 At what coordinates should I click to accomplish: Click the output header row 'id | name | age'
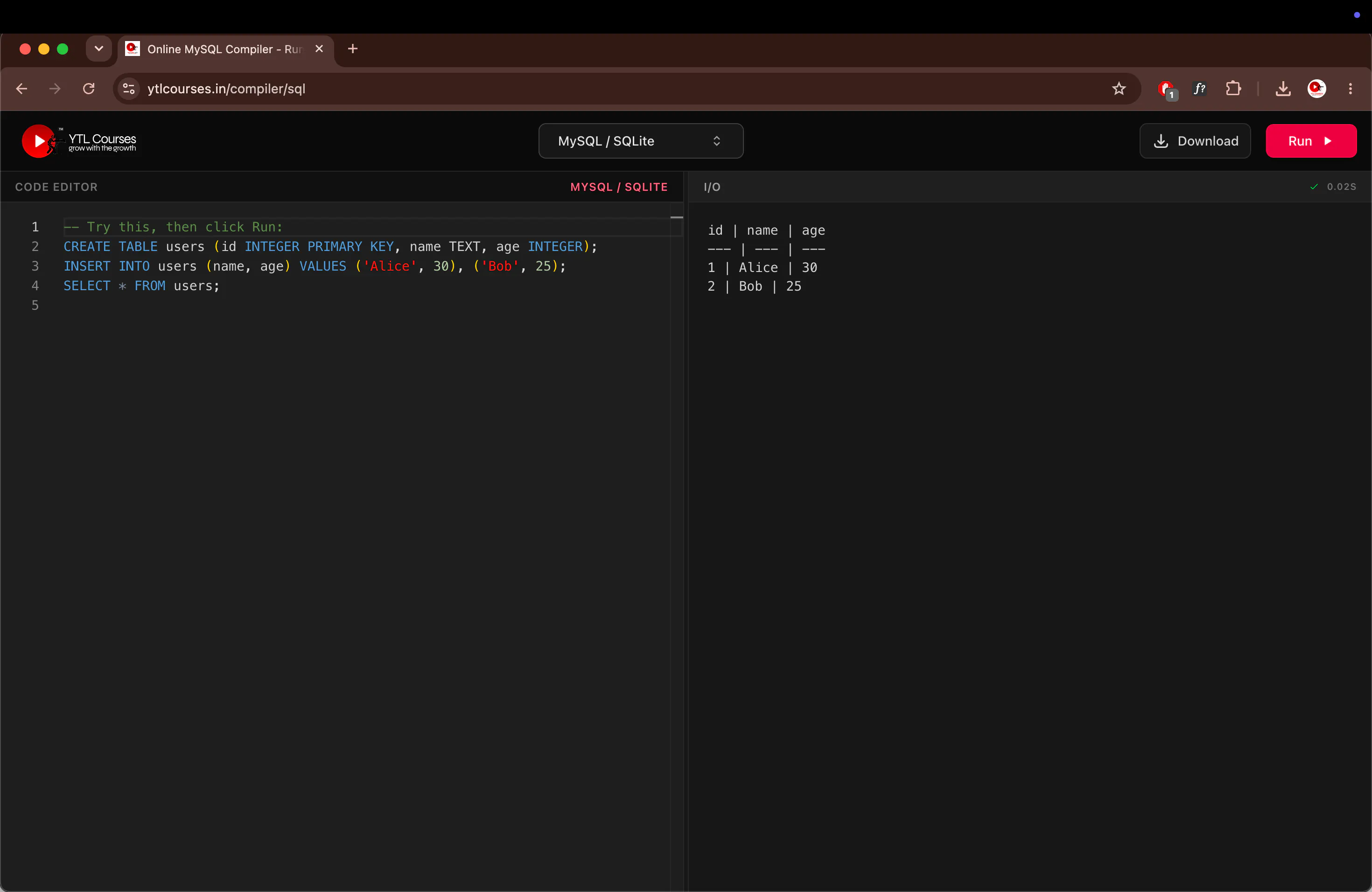(766, 230)
